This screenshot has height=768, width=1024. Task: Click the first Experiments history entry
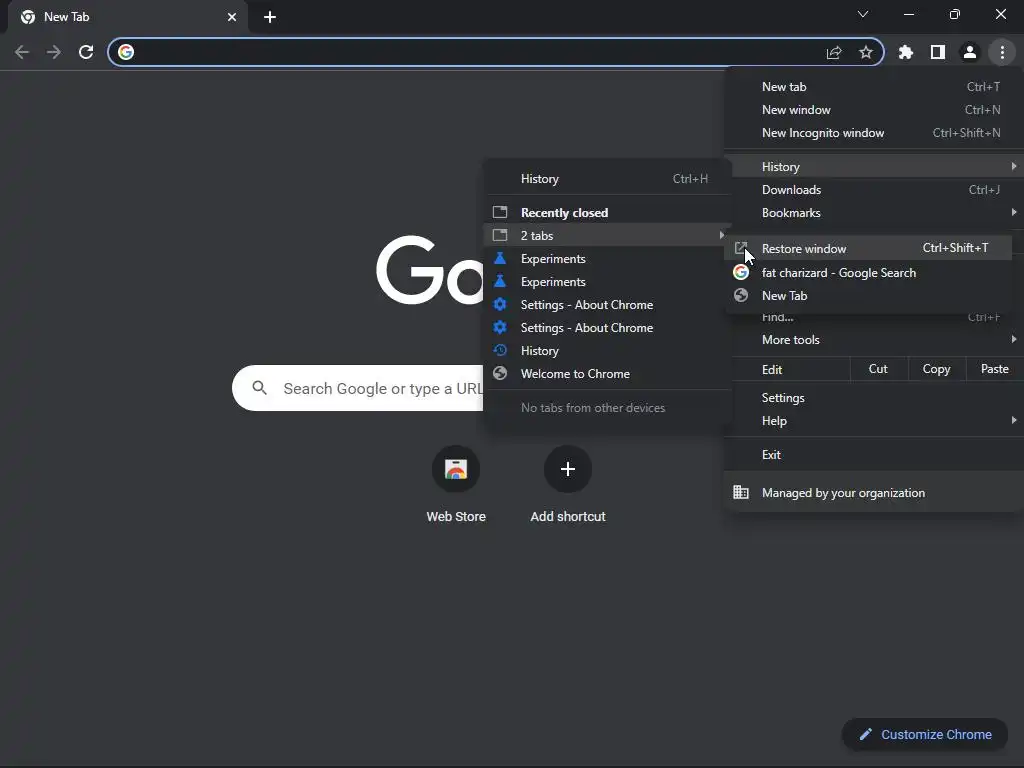click(607, 259)
